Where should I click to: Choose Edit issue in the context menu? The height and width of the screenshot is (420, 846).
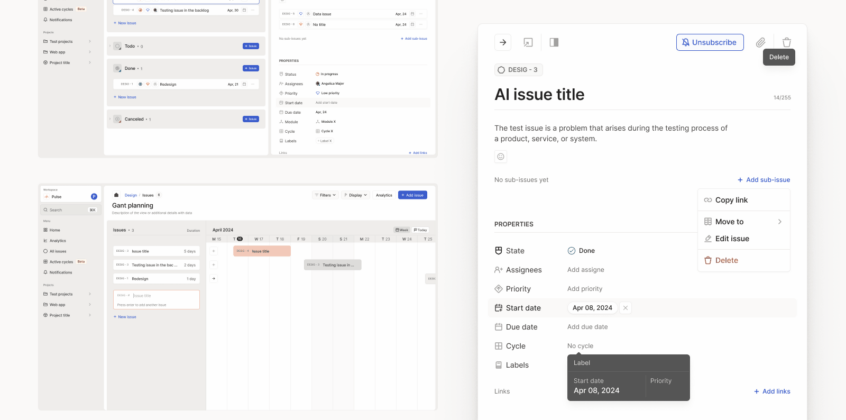(732, 239)
